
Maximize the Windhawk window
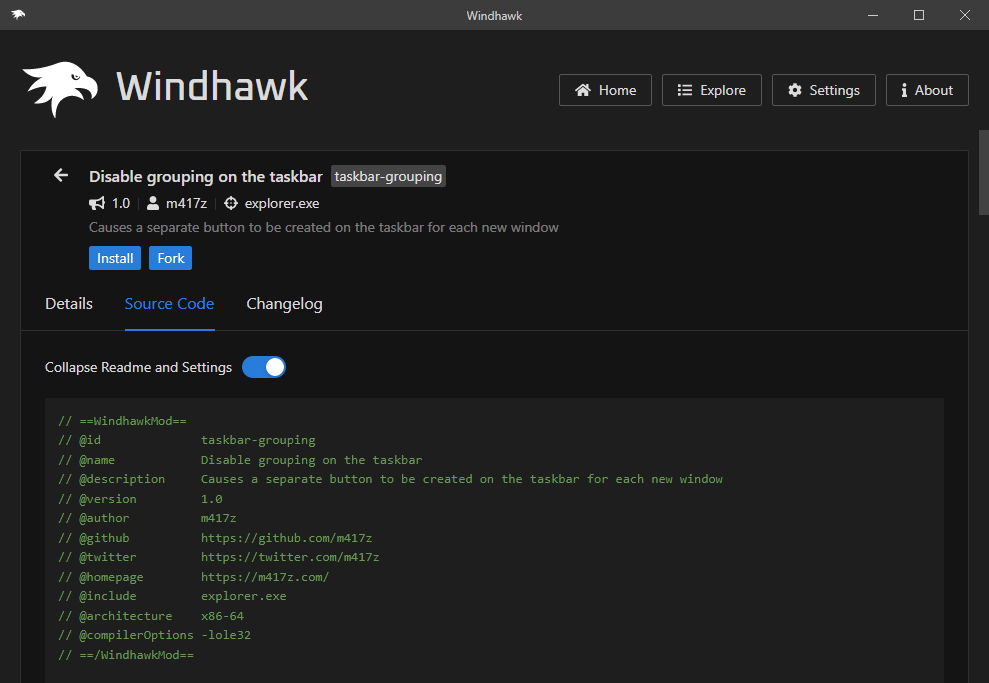click(x=919, y=15)
